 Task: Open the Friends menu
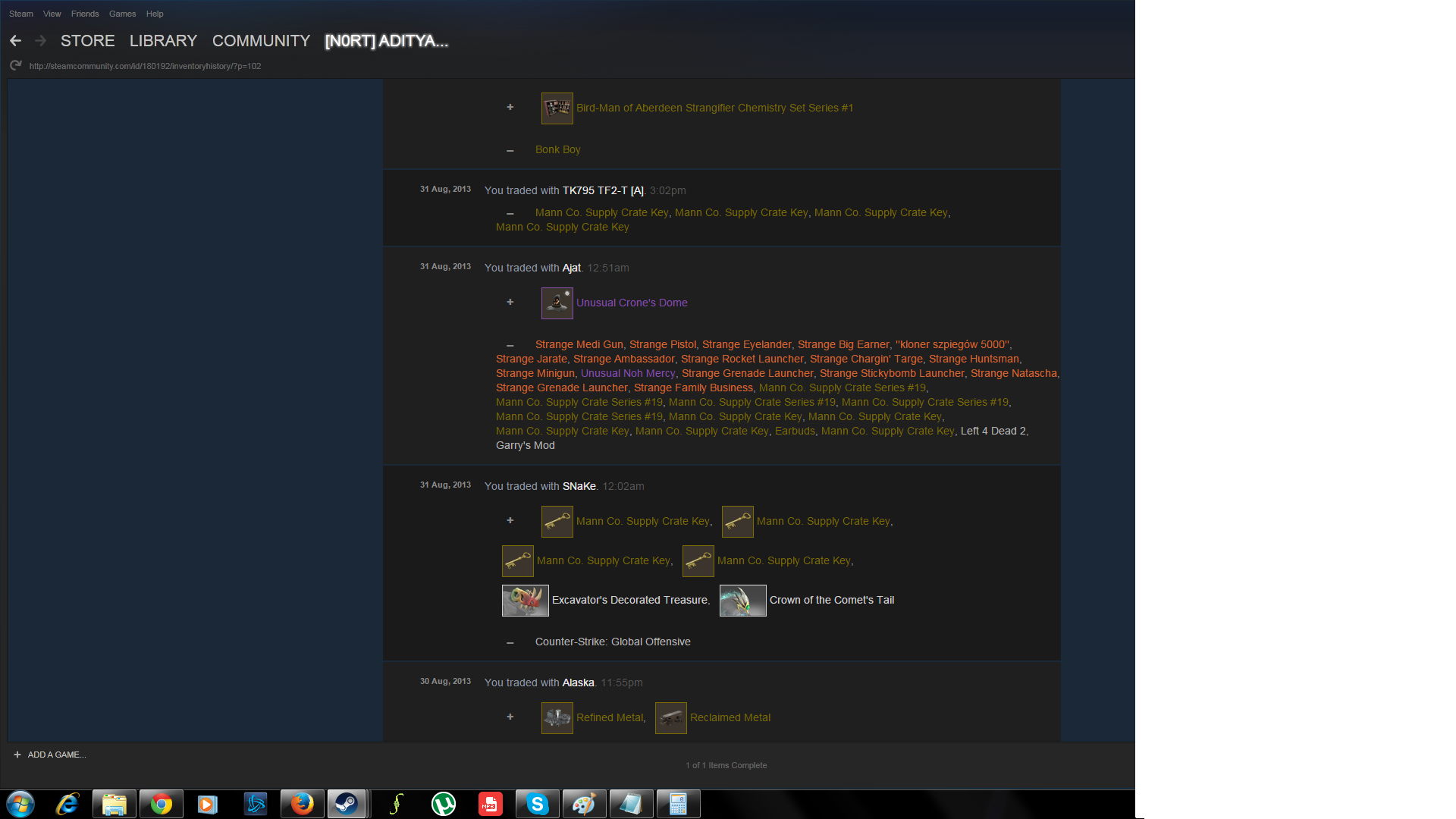[85, 14]
